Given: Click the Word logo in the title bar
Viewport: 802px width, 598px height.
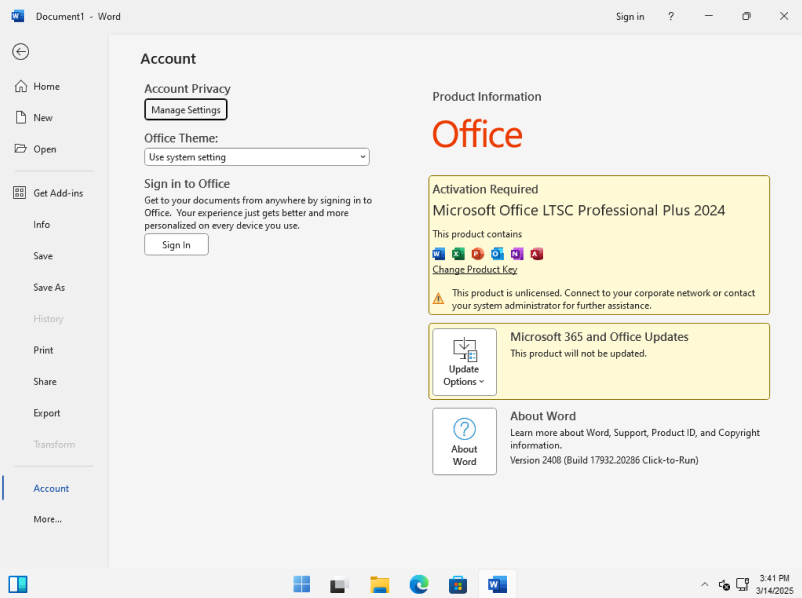Looking at the screenshot, I should 17,16.
